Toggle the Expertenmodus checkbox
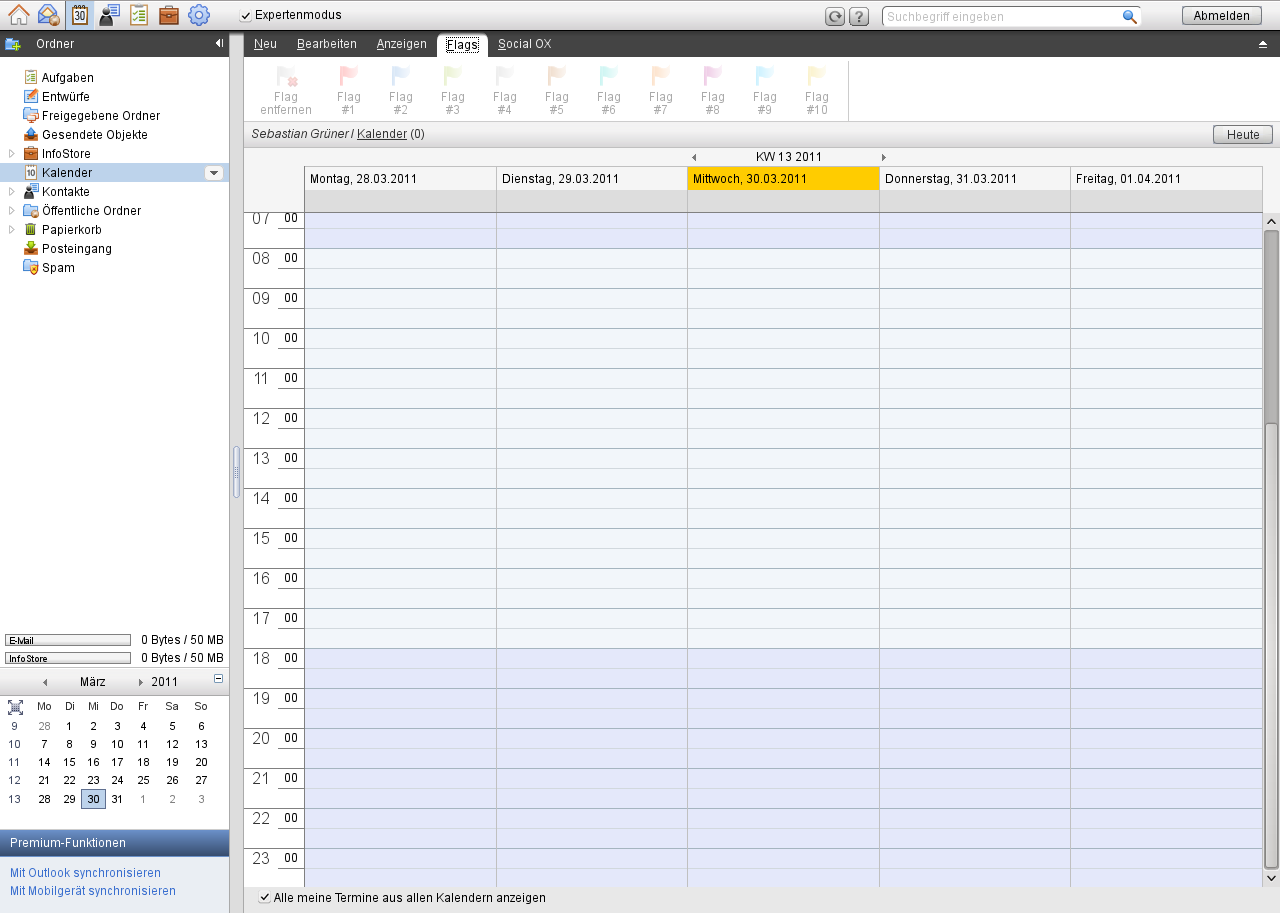Image resolution: width=1280 pixels, height=913 pixels. click(246, 16)
